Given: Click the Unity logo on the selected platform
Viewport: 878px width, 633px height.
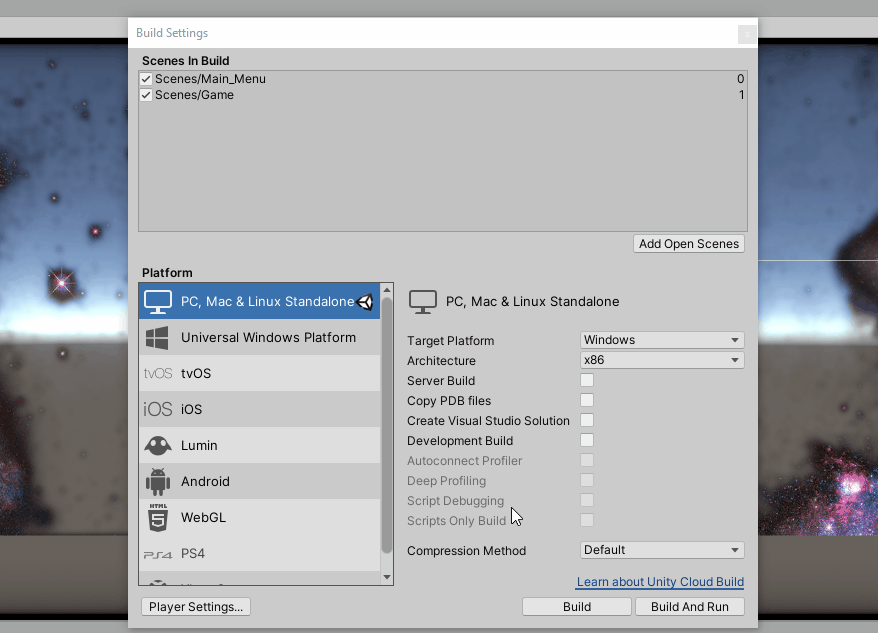Looking at the screenshot, I should 365,302.
